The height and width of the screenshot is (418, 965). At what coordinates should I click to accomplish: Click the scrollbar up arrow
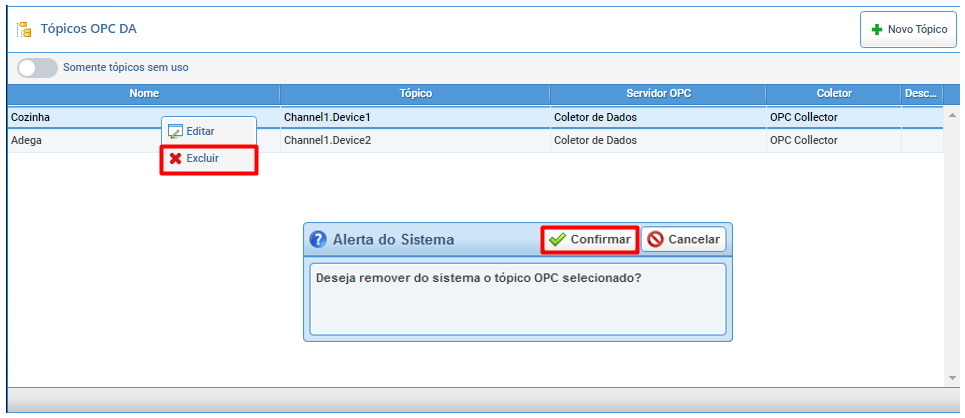[952, 115]
